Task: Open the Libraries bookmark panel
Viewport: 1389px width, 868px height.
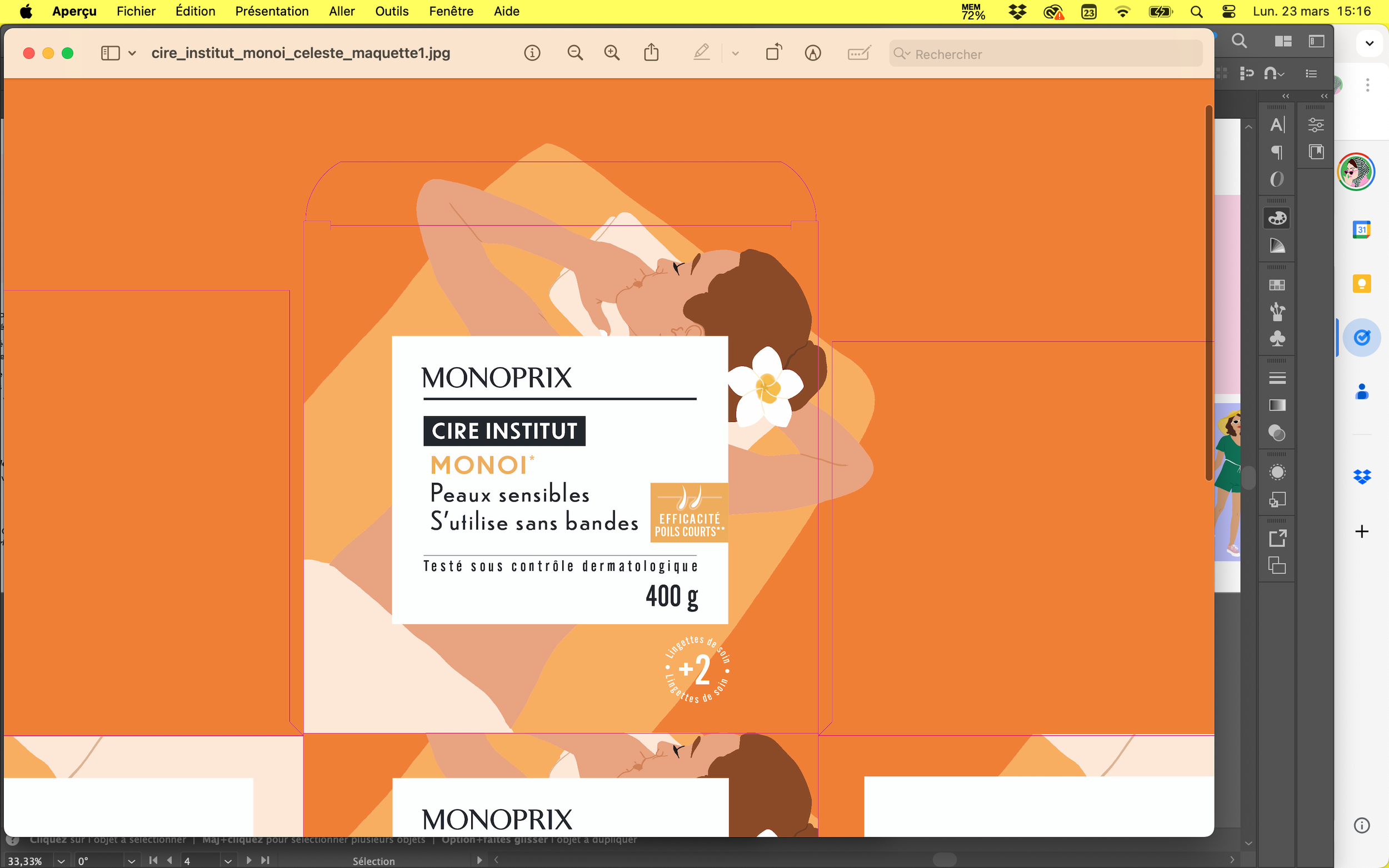Action: click(x=1316, y=152)
